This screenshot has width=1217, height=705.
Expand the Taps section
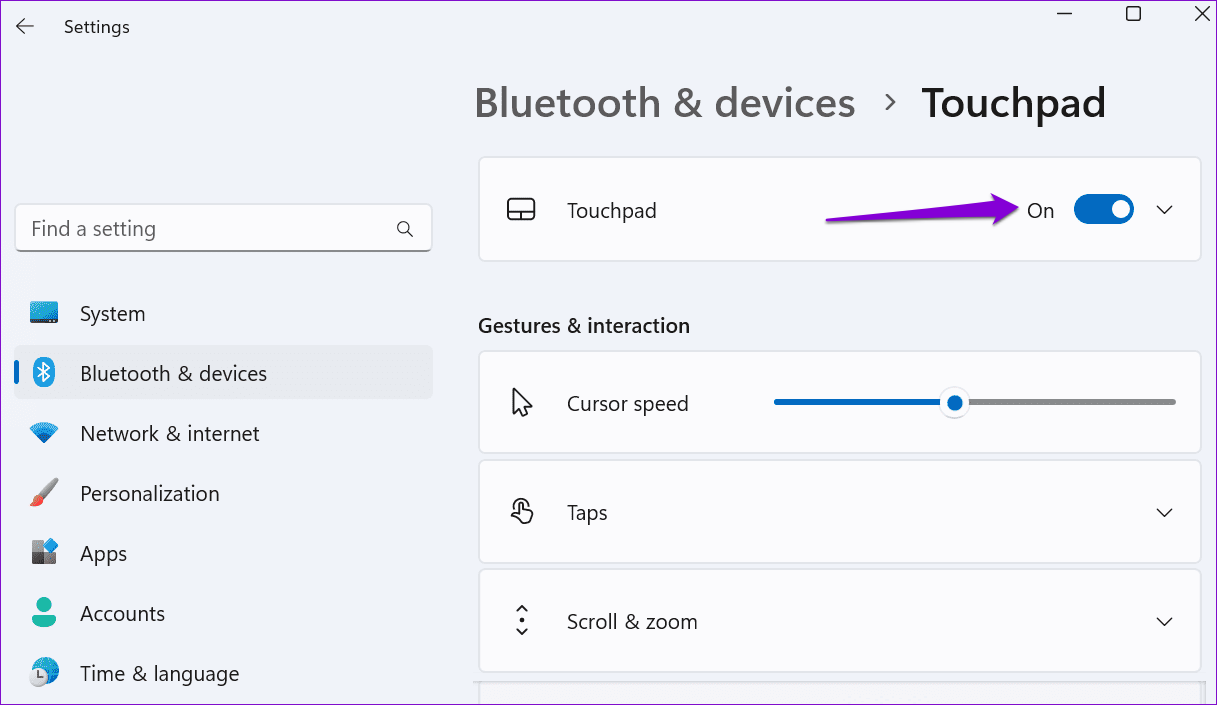(1164, 512)
